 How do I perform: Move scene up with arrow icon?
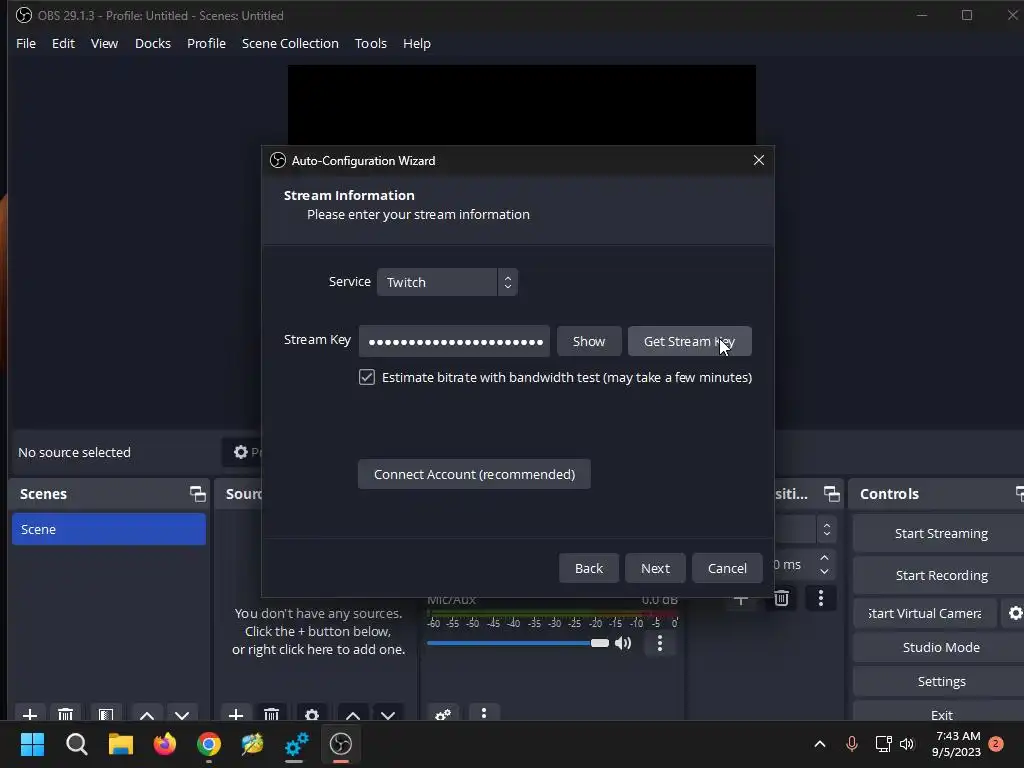click(147, 714)
